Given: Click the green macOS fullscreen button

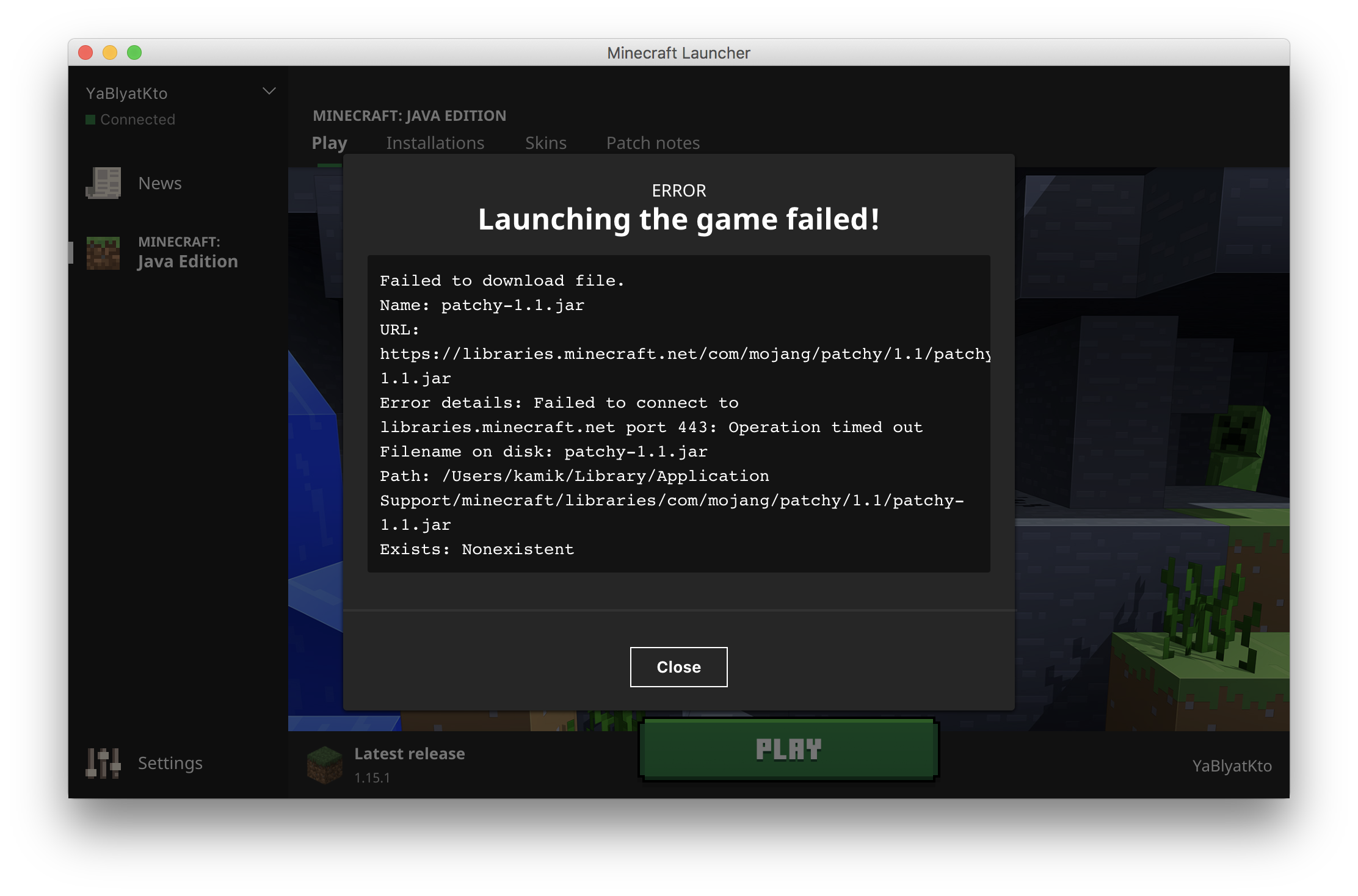Looking at the screenshot, I should point(134,53).
